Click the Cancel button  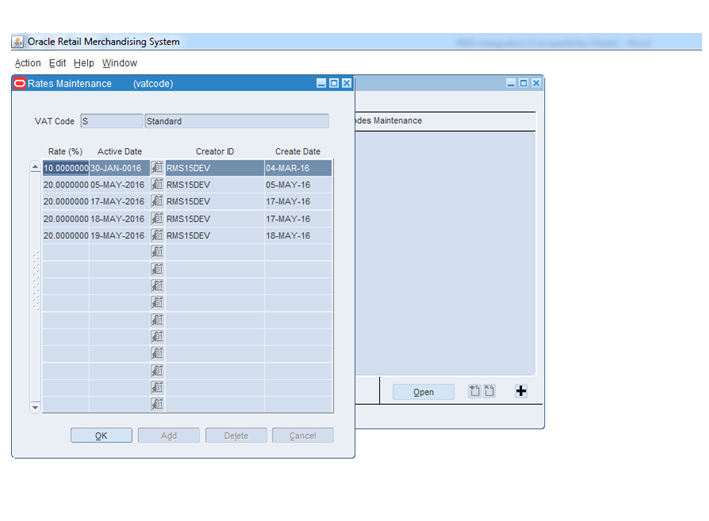(303, 436)
